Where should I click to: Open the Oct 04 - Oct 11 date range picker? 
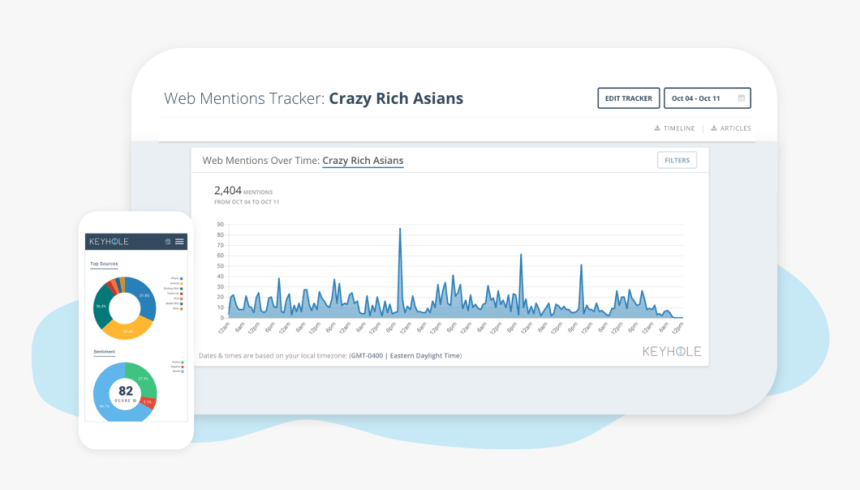click(x=707, y=98)
